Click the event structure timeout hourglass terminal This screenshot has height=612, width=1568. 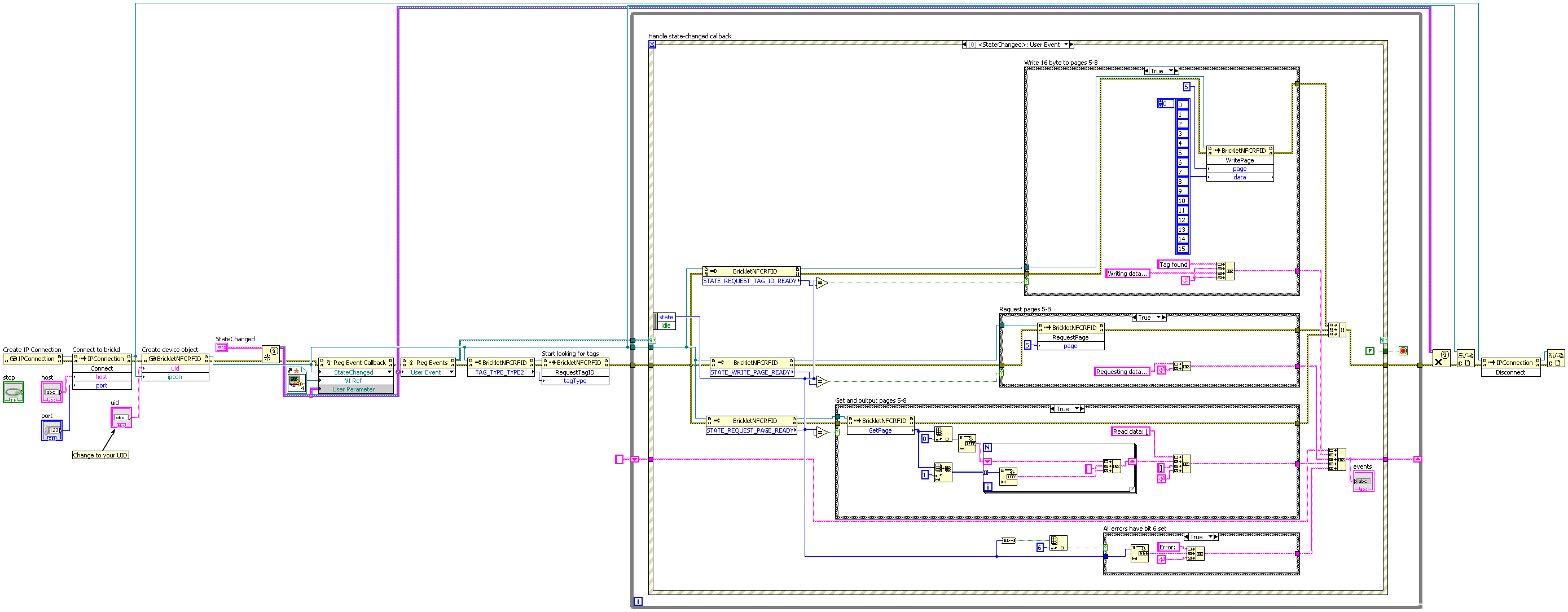[652, 45]
